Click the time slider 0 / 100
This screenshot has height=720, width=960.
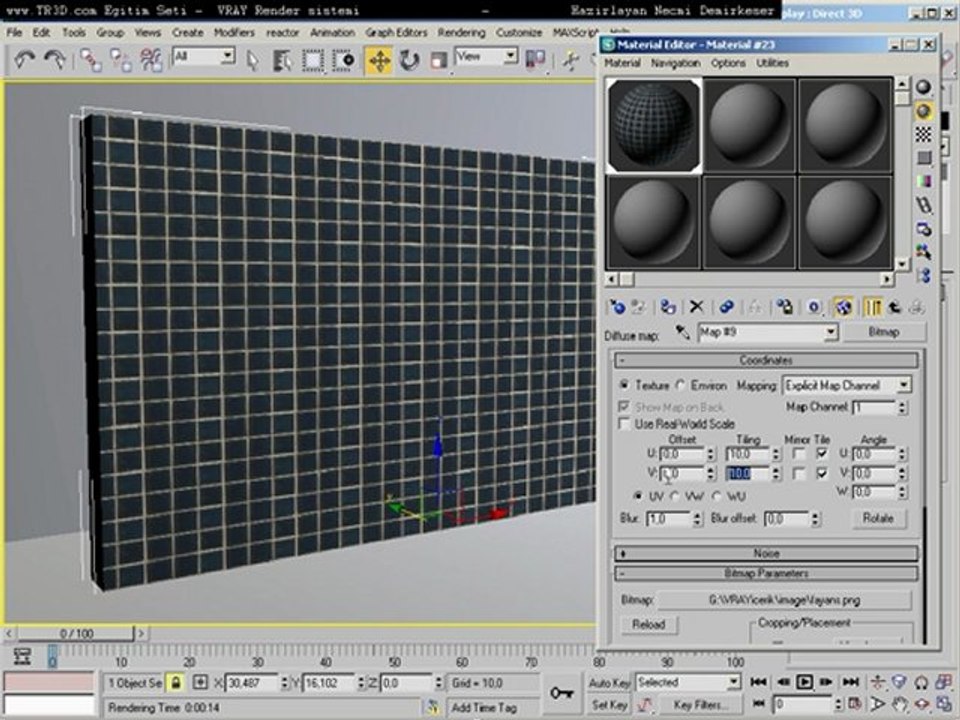pos(76,634)
